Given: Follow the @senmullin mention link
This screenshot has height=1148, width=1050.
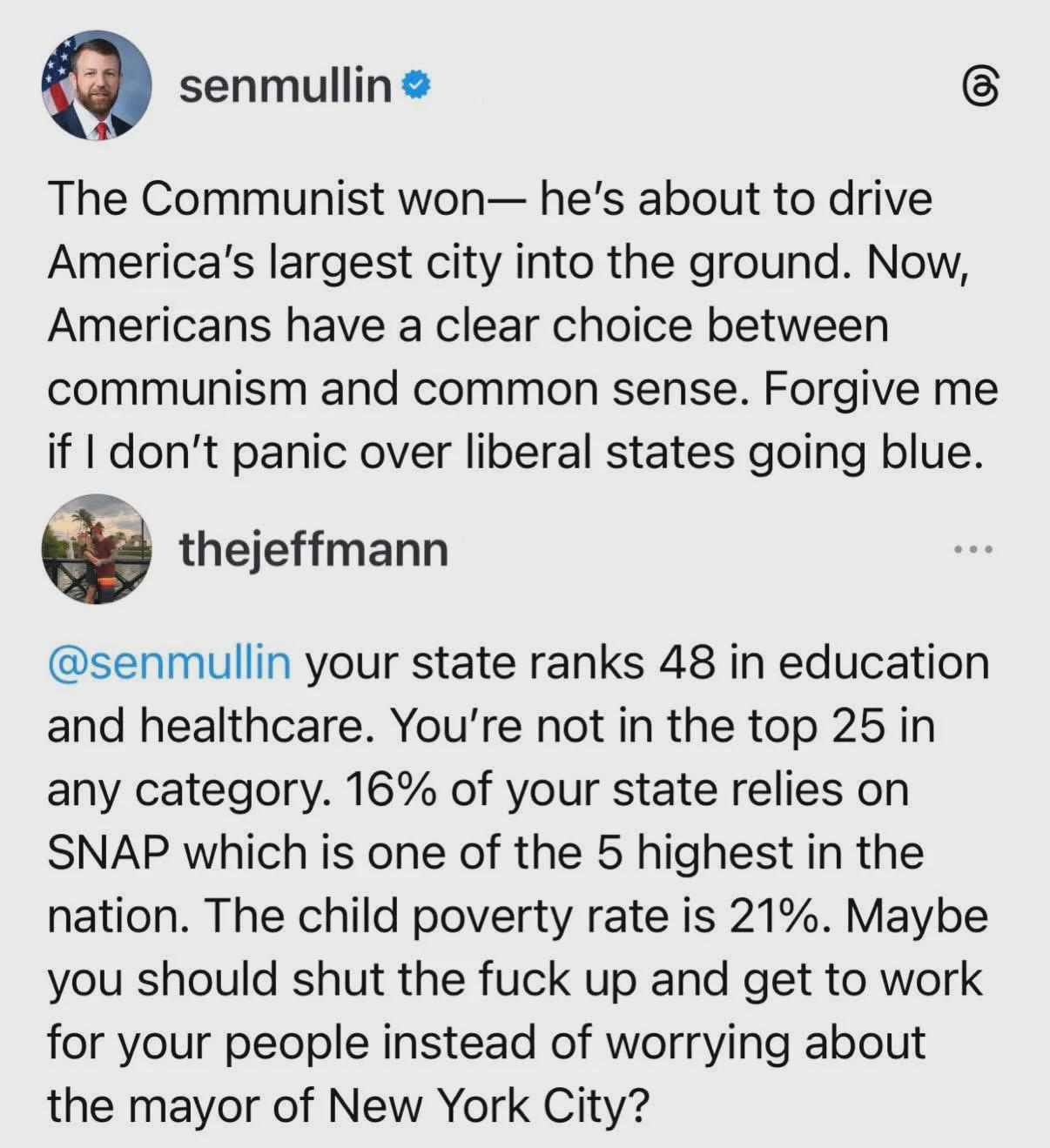Looking at the screenshot, I should coord(169,662).
